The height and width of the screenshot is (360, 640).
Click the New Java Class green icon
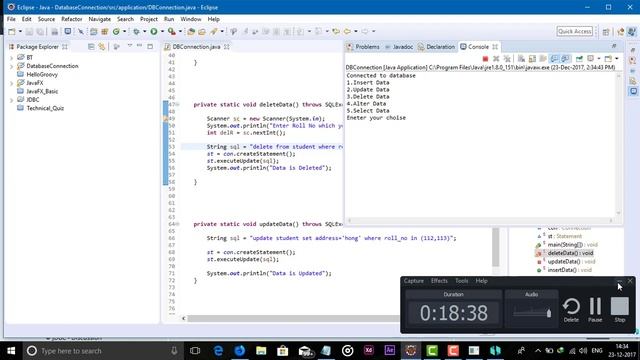pyautogui.click(x=116, y=31)
